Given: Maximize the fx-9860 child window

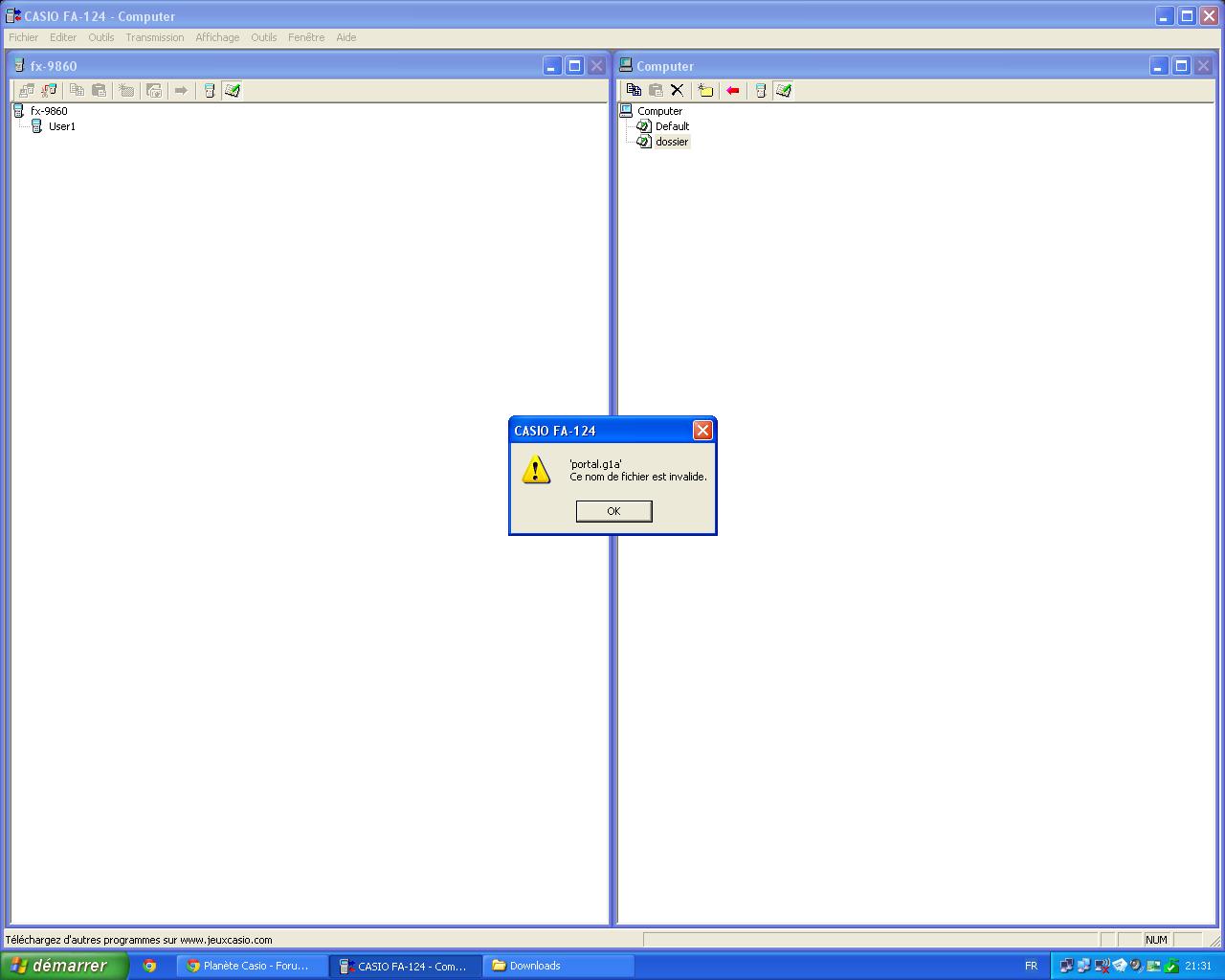Looking at the screenshot, I should click(574, 66).
